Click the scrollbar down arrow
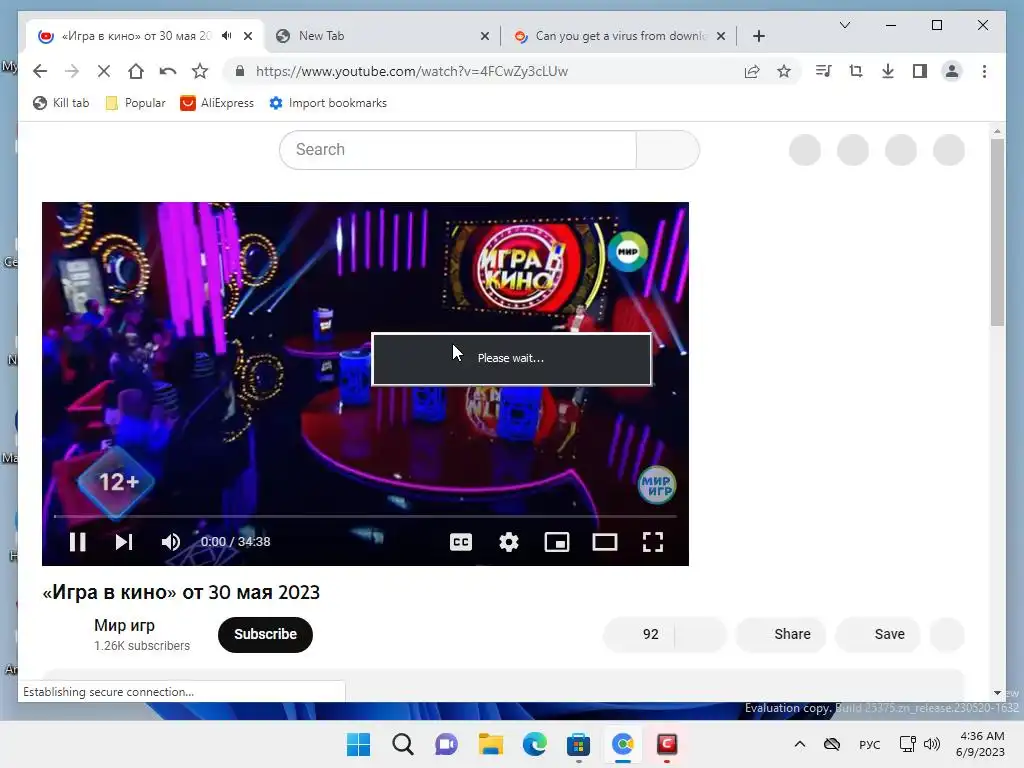This screenshot has height=768, width=1024. tap(997, 693)
